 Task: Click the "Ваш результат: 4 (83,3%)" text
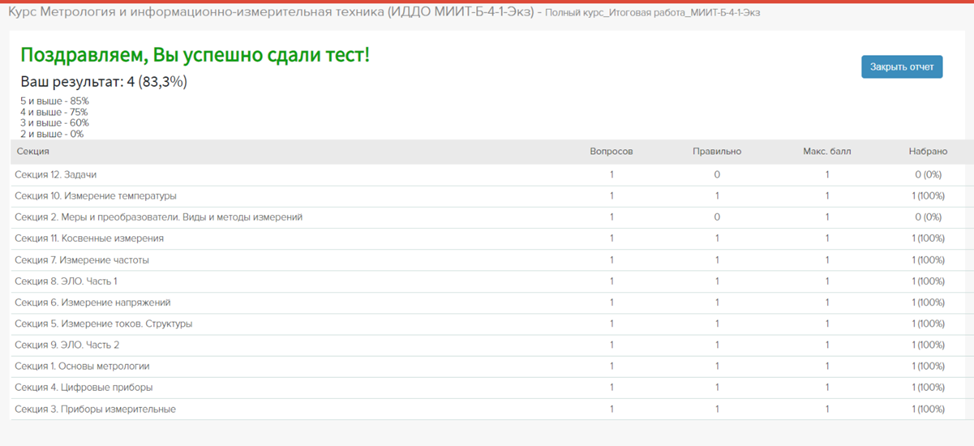(104, 82)
